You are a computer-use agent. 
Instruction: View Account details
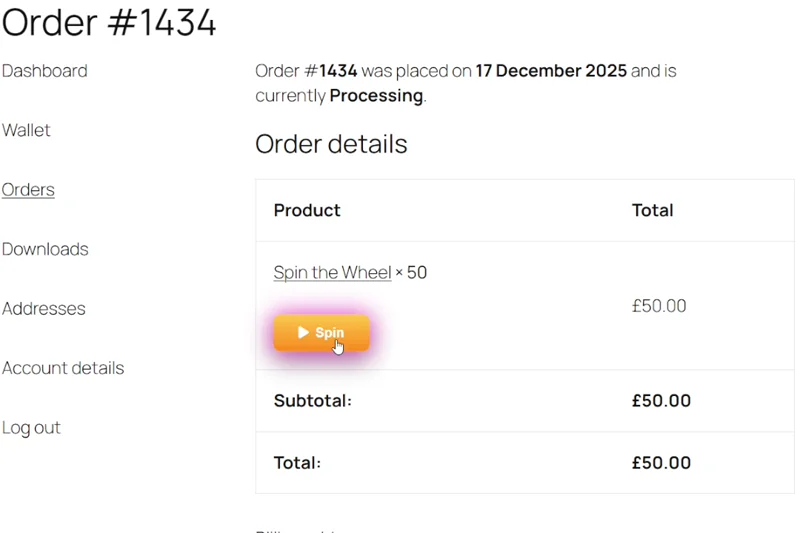(x=63, y=368)
